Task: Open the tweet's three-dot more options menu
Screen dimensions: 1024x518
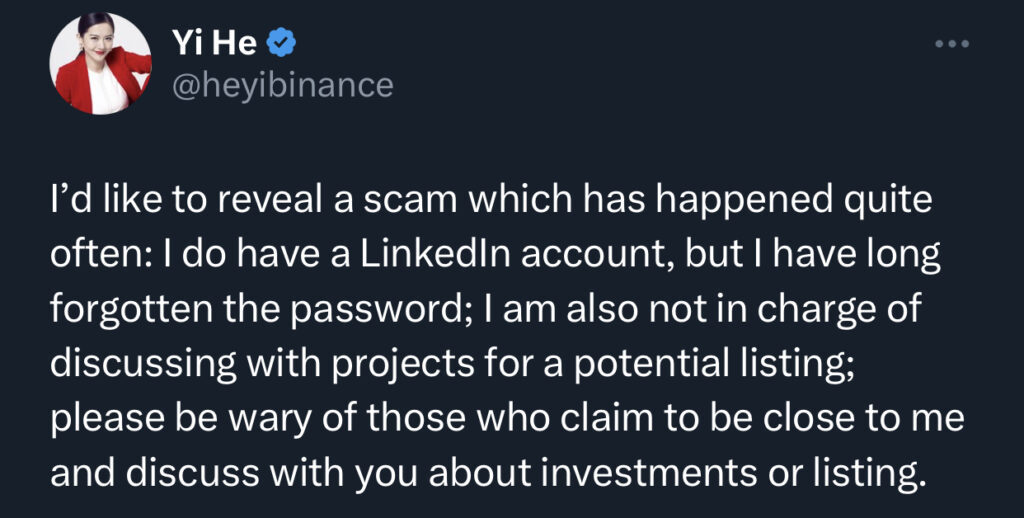Action: [951, 46]
